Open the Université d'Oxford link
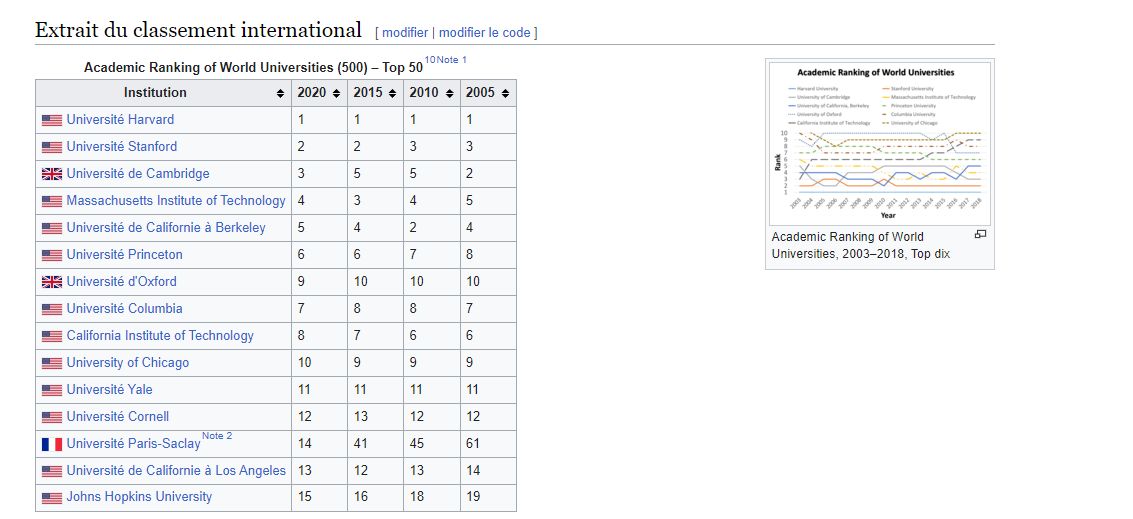The image size is (1133, 519). pos(121,281)
